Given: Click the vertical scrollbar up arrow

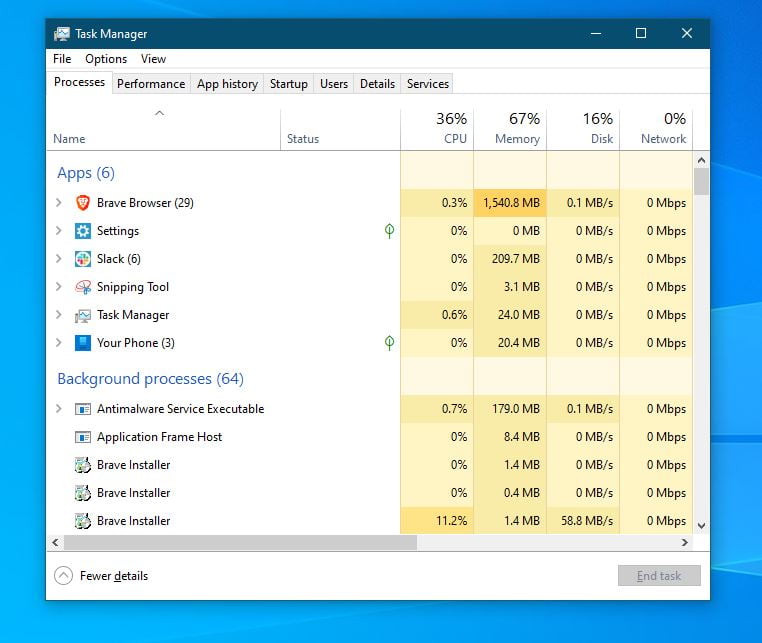Looking at the screenshot, I should click(701, 160).
